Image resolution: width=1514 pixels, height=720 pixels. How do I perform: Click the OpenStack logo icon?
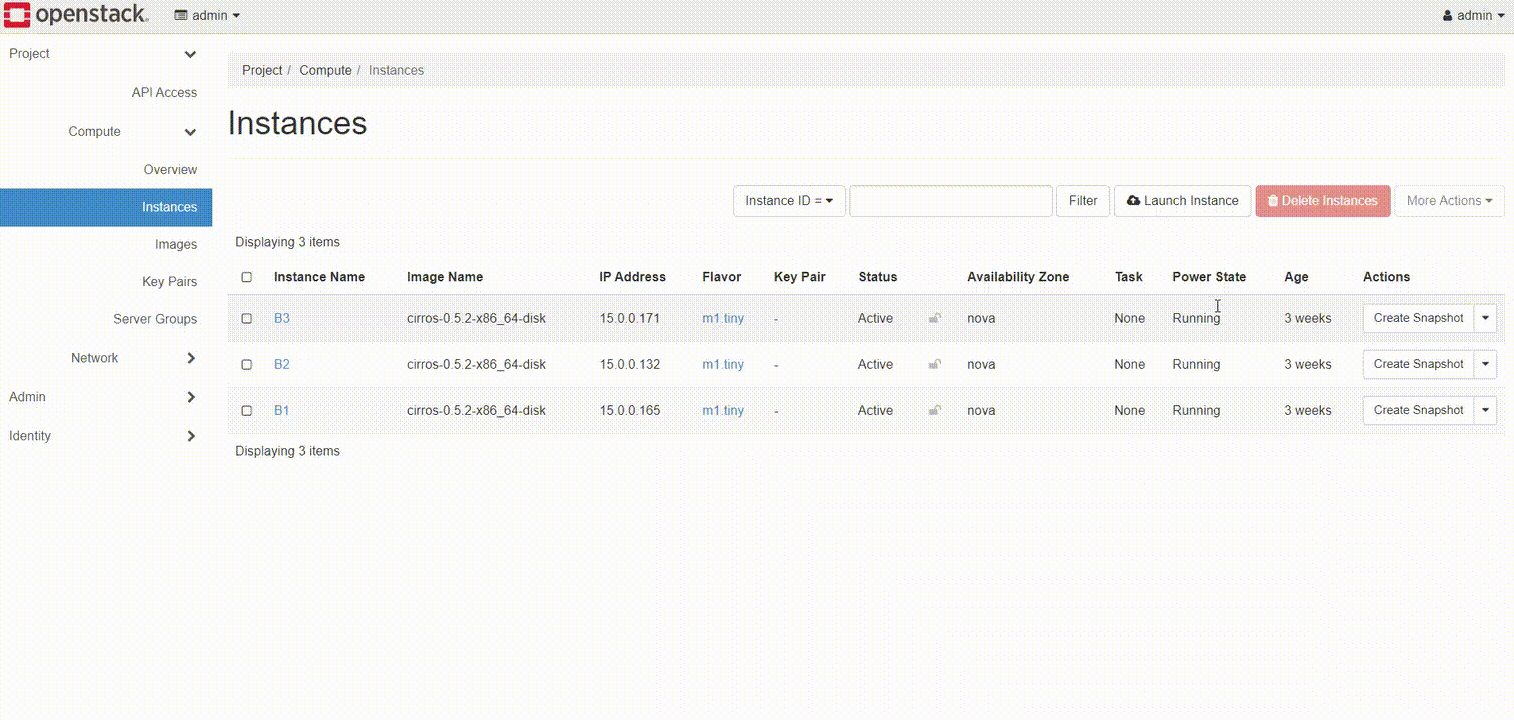17,15
